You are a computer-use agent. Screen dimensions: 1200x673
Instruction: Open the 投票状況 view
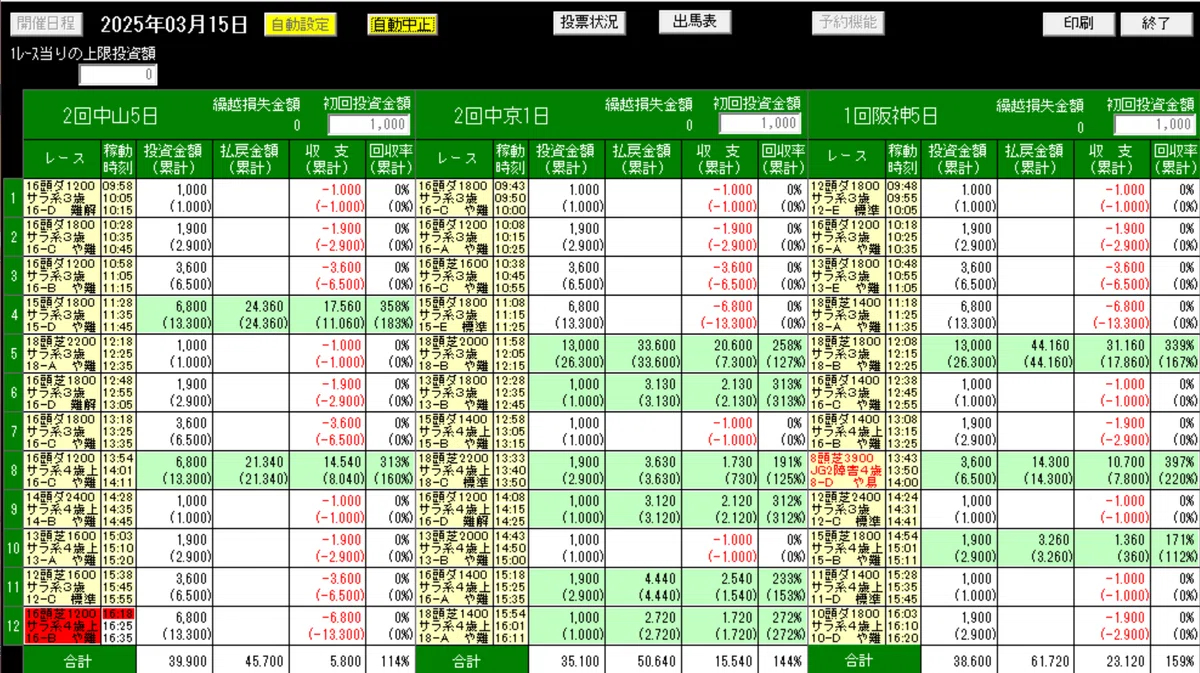589,23
